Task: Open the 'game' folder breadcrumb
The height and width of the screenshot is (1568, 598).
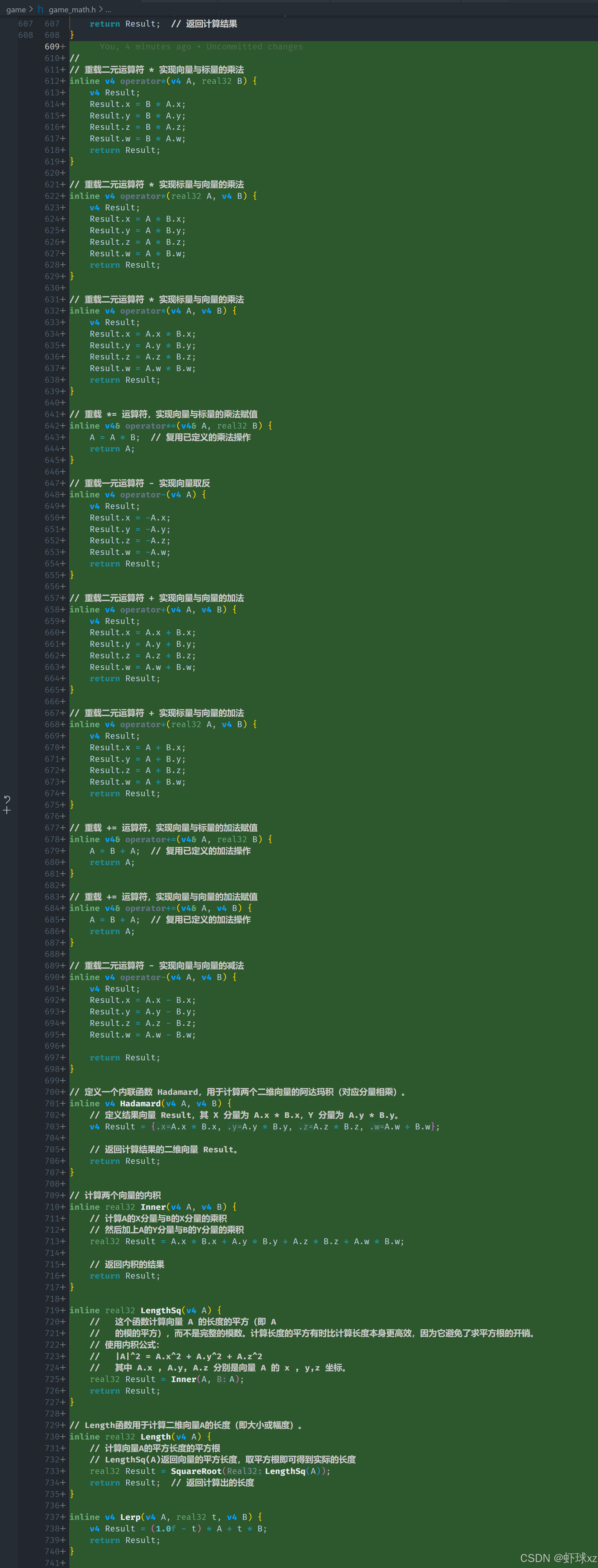Action: click(x=16, y=9)
